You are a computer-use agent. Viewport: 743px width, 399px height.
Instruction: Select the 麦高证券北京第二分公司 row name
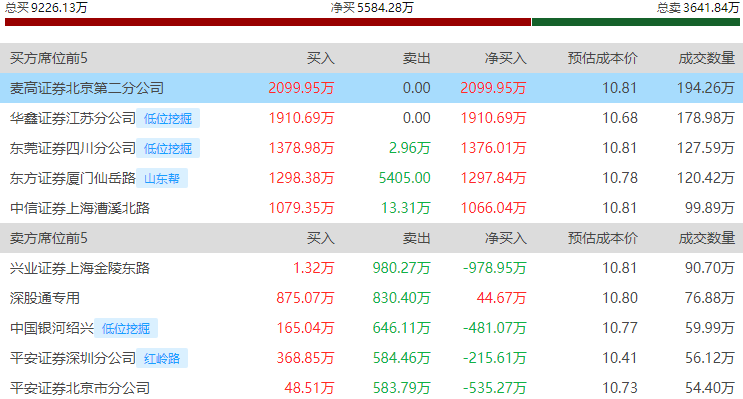pos(87,88)
